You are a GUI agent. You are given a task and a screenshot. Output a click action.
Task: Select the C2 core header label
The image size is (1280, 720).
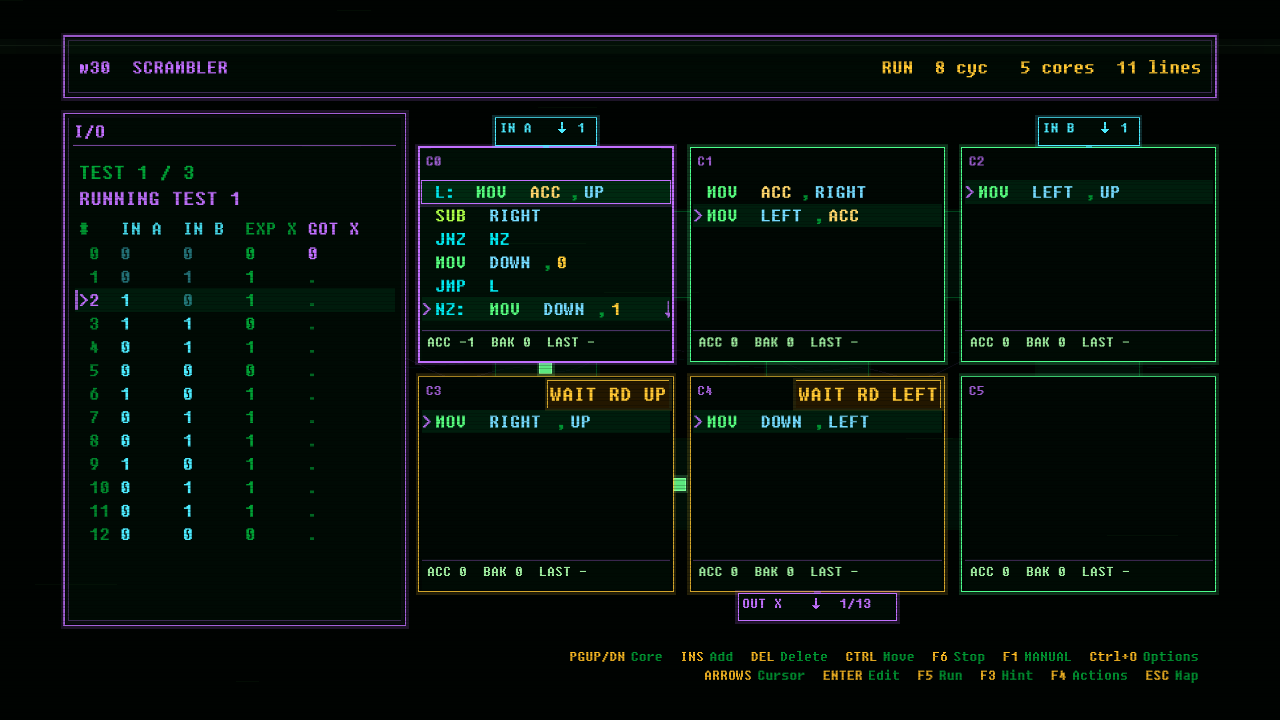click(x=977, y=161)
